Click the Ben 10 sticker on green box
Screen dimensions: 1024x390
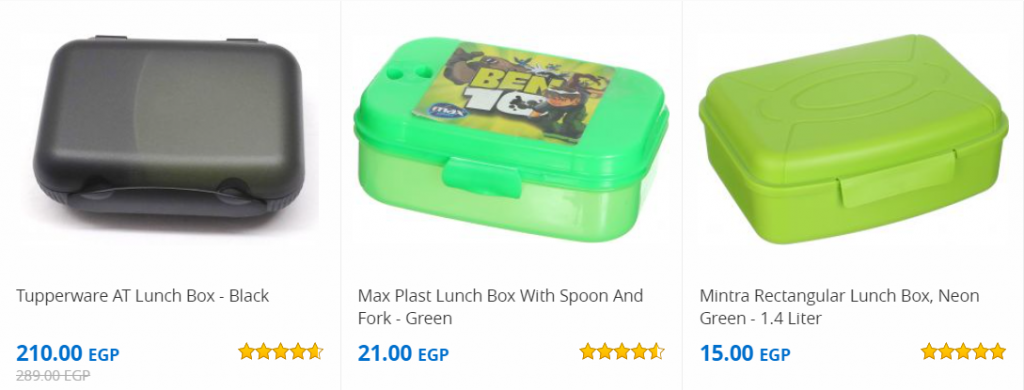(x=513, y=91)
